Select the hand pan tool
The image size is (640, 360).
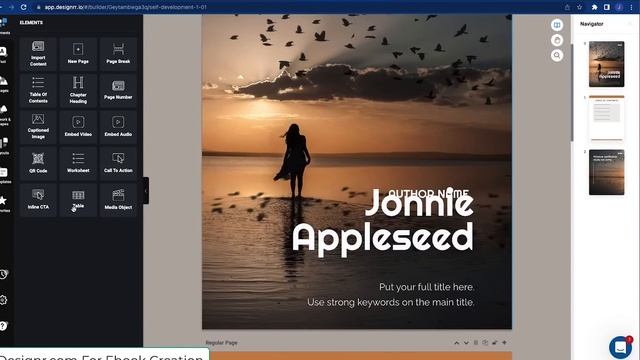point(557,40)
